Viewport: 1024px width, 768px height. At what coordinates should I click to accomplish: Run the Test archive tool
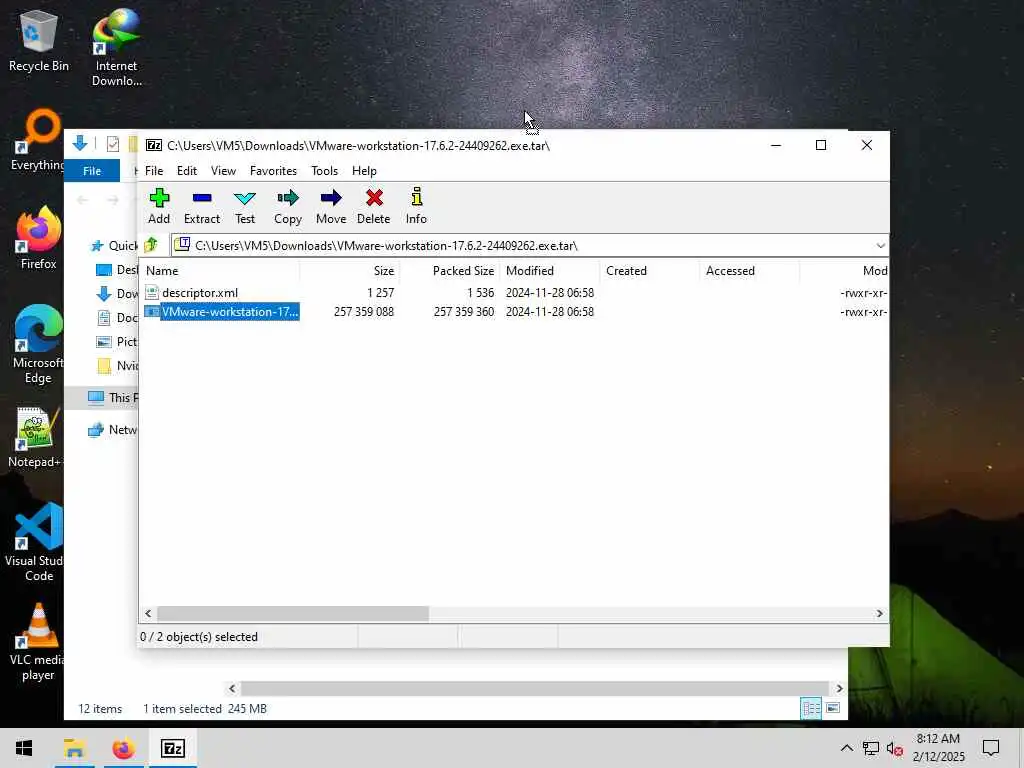(x=245, y=198)
